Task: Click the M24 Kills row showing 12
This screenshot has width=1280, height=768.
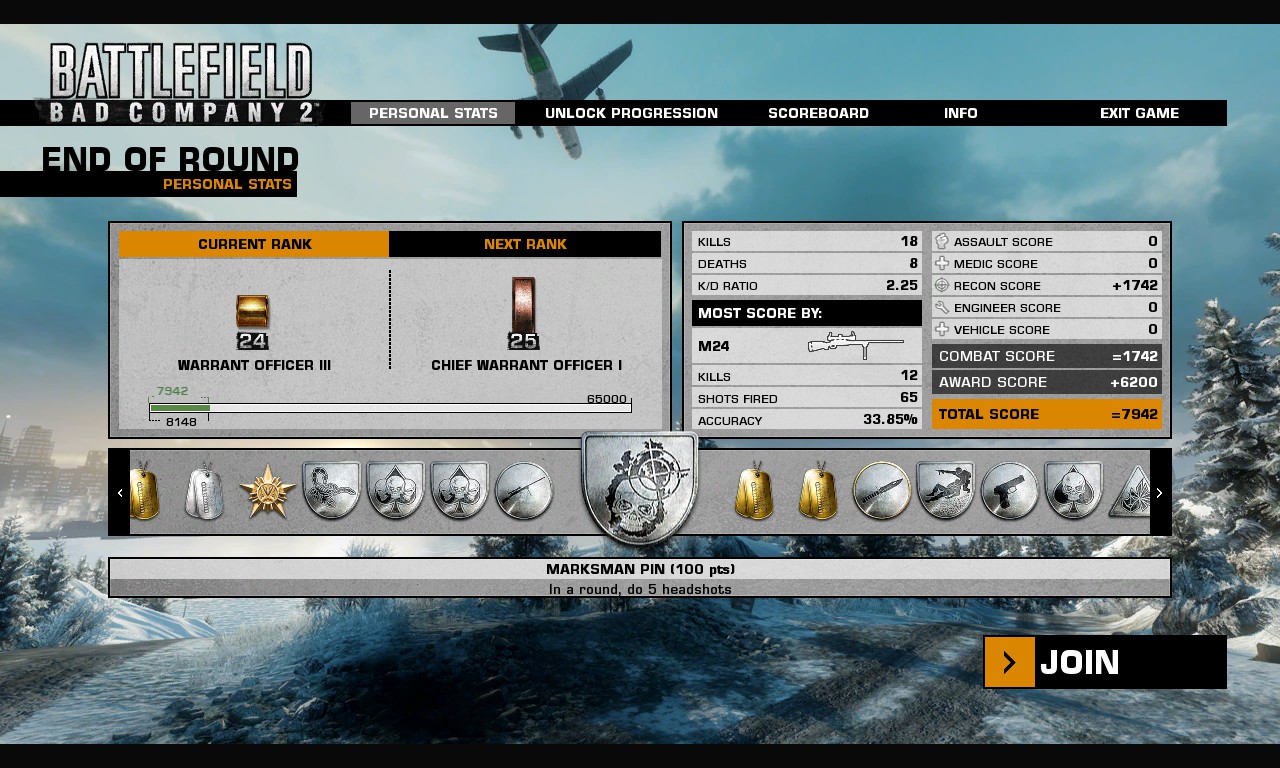Action: pyautogui.click(x=807, y=376)
